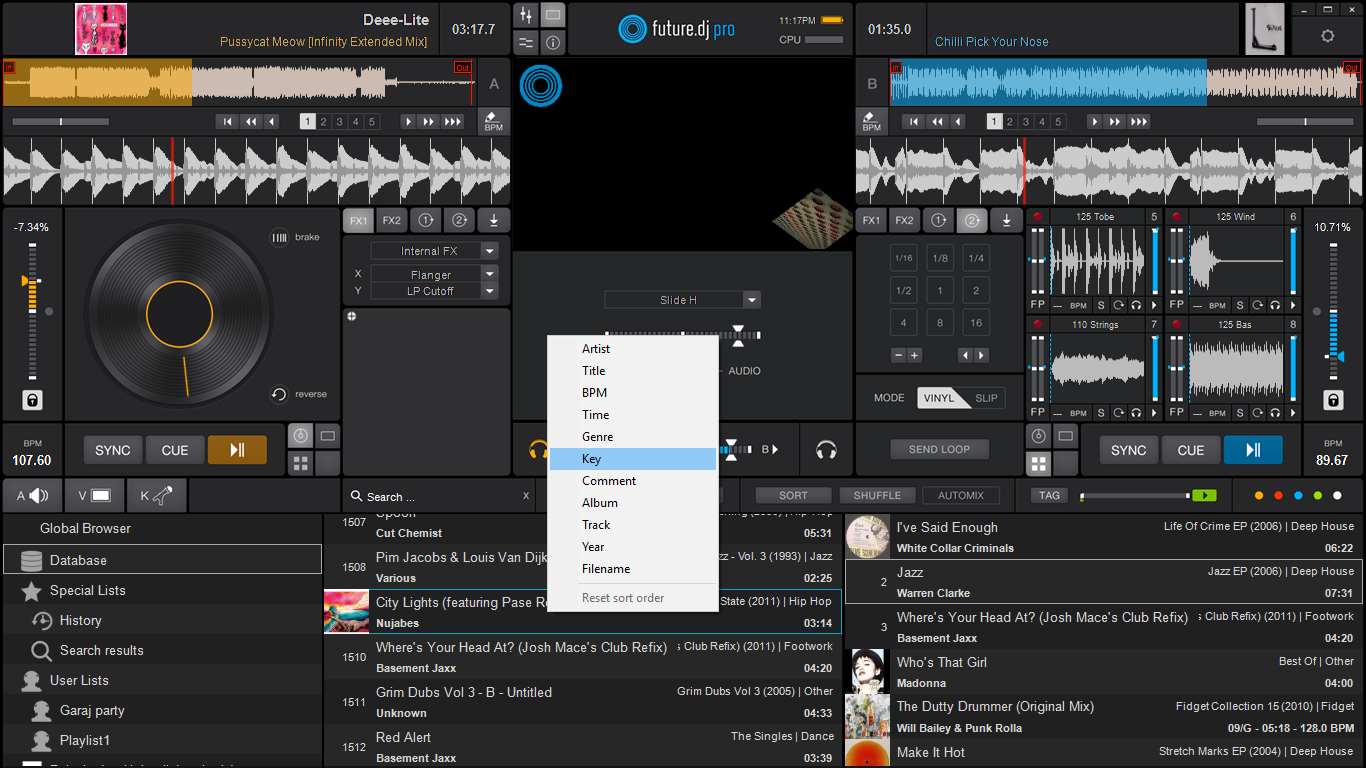1366x768 pixels.
Task: Fast forward deck A triple-arrow button
Action: [x=453, y=122]
